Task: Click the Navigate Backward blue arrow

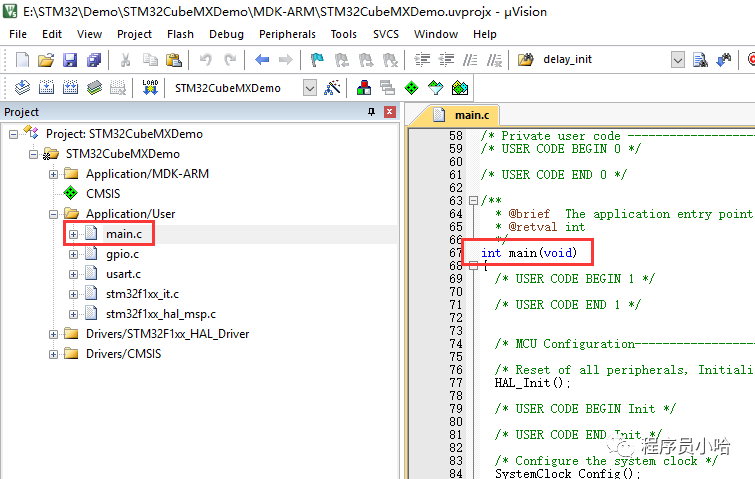Action: (262, 60)
